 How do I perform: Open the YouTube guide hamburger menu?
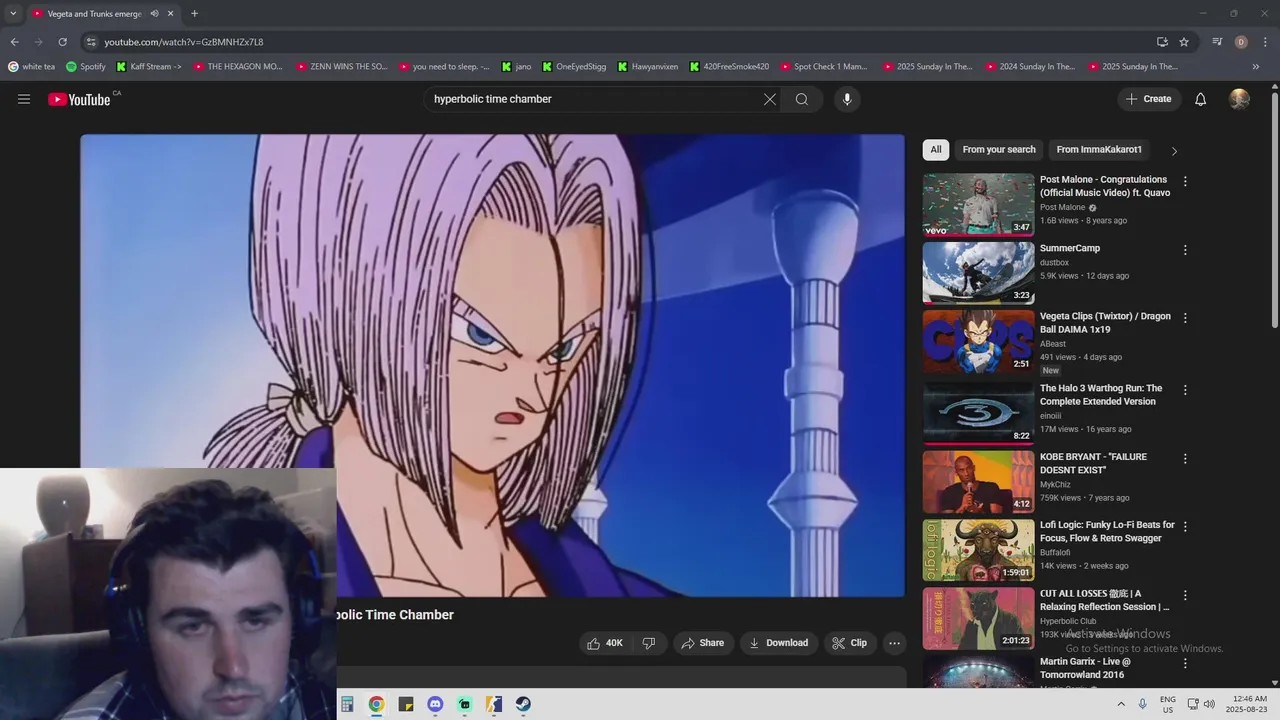click(24, 99)
